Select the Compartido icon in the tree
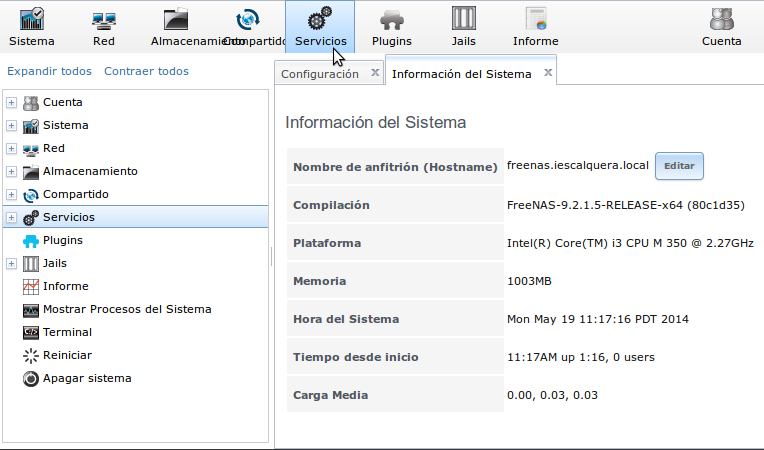 pyautogui.click(x=31, y=195)
